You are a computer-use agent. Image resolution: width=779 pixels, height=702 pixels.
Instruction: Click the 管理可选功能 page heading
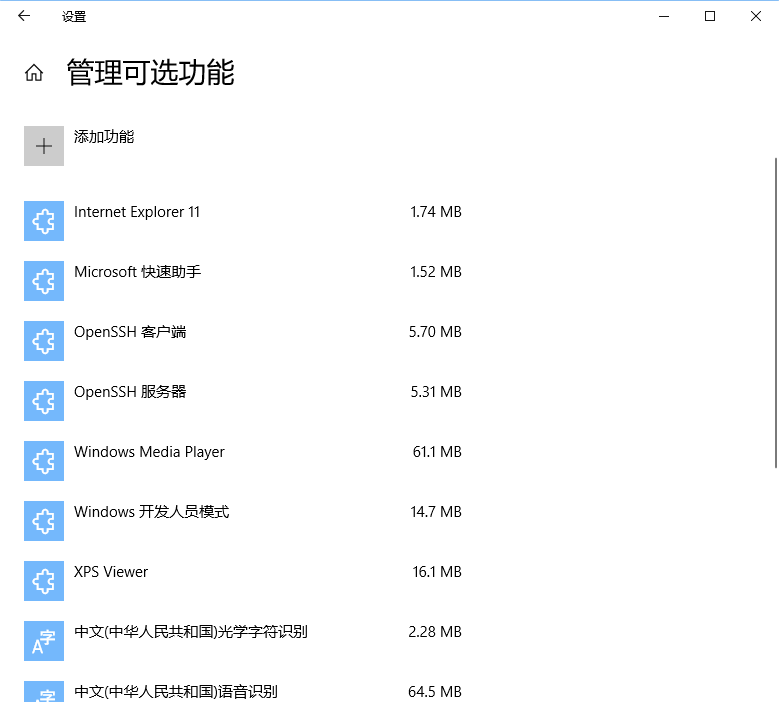(x=151, y=73)
